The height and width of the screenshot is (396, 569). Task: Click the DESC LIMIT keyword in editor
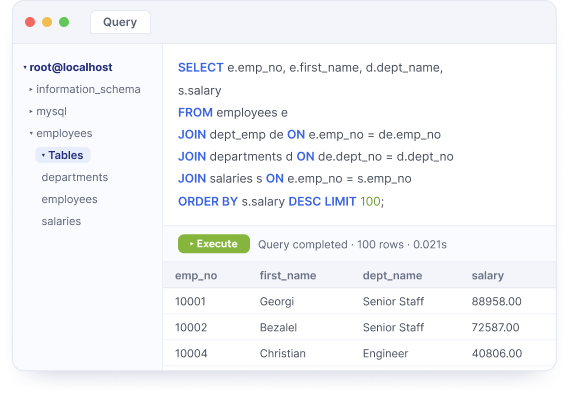322,201
